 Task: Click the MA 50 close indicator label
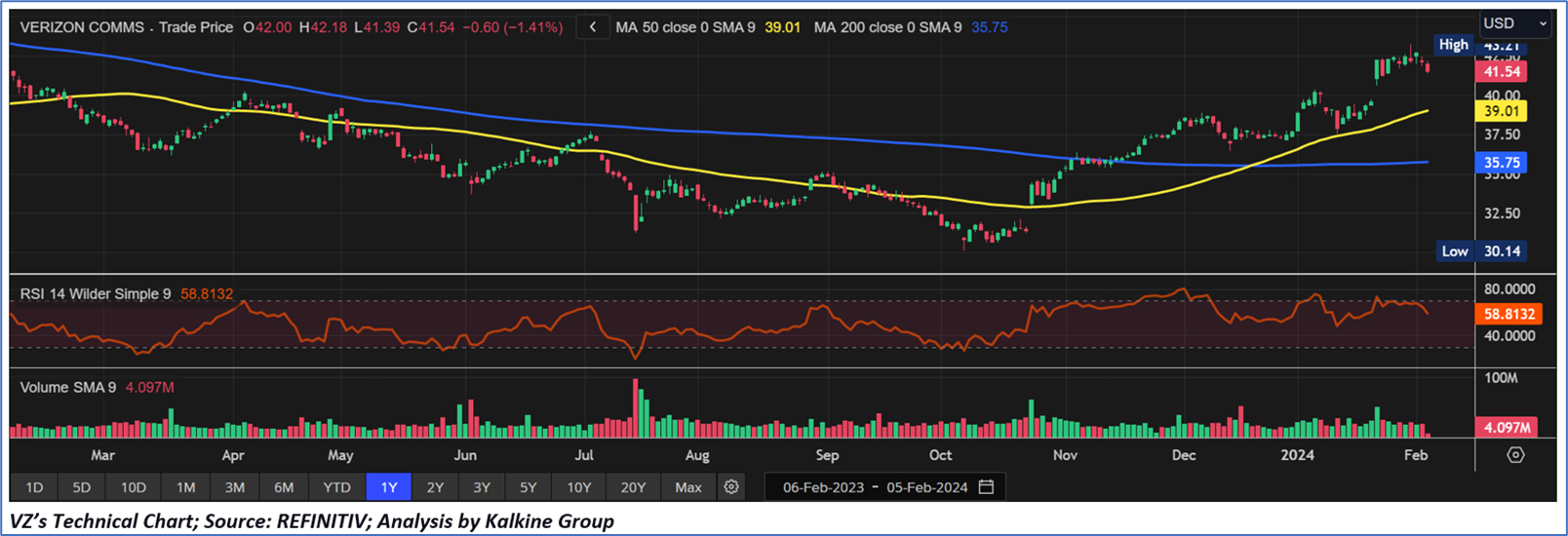(686, 27)
